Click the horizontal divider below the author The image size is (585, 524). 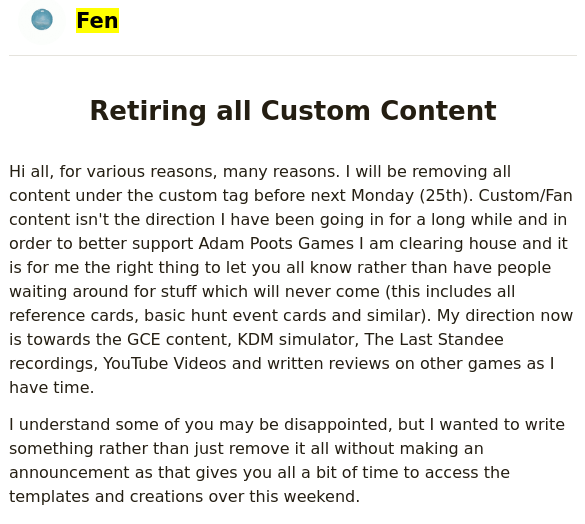(293, 56)
